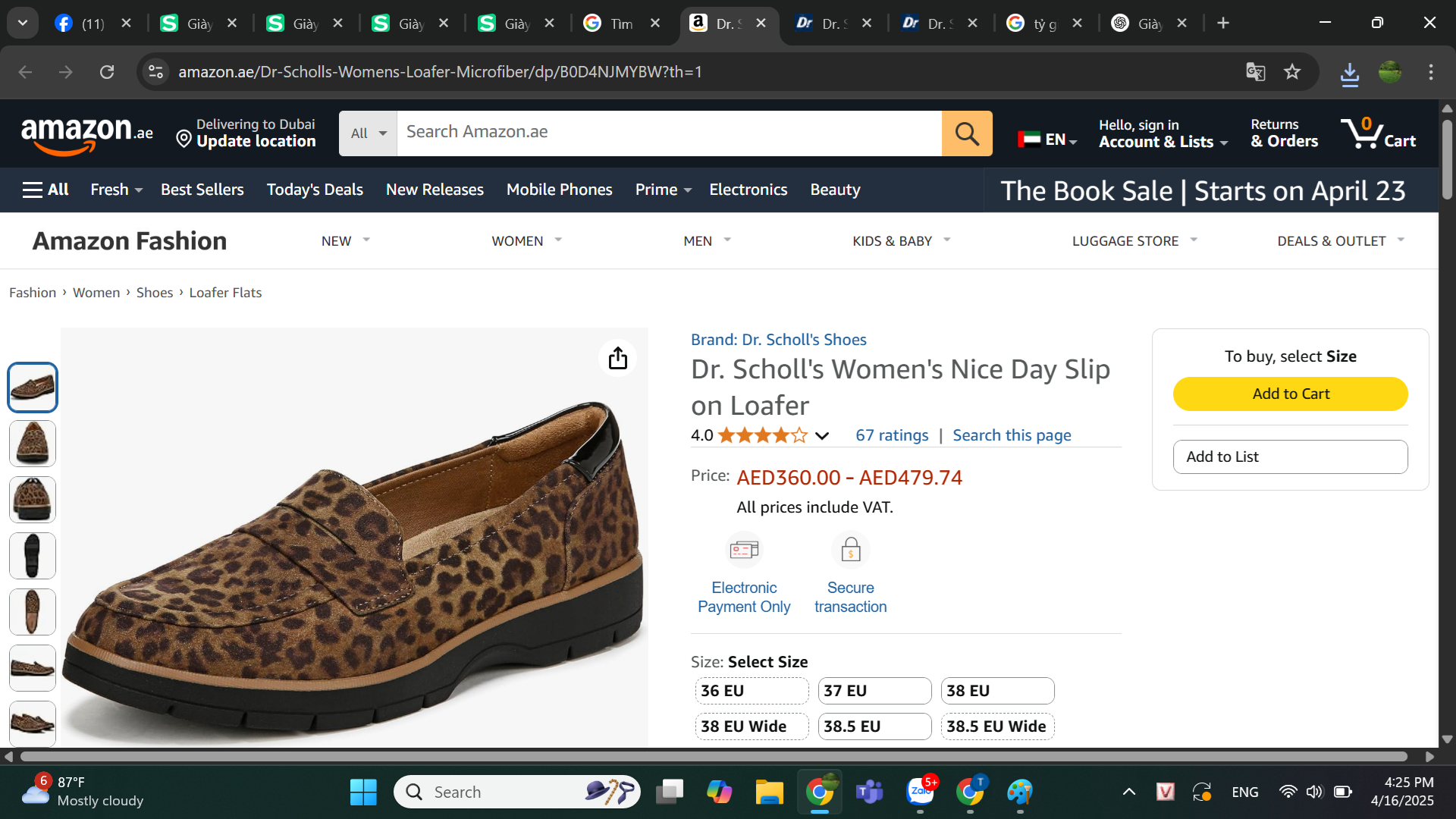Click the orange search magnifier button
The width and height of the screenshot is (1456, 819).
[x=967, y=133]
